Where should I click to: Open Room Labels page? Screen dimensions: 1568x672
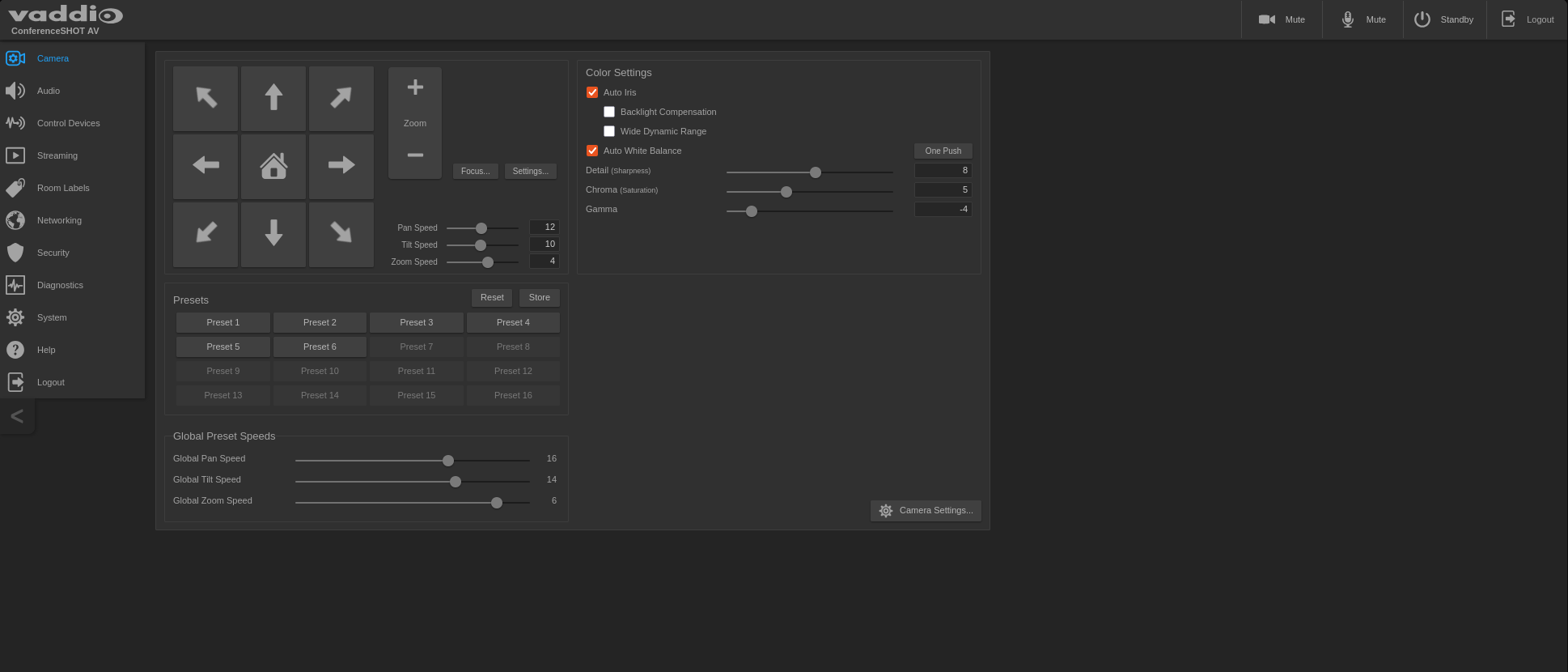pos(73,188)
